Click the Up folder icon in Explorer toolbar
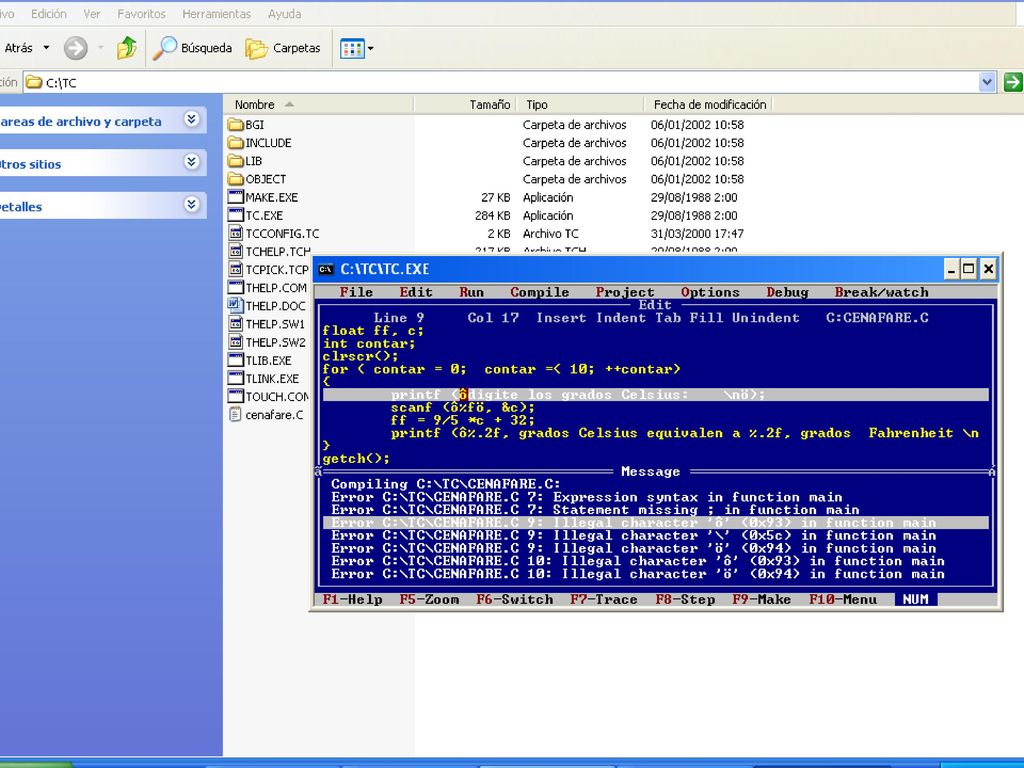Viewport: 1024px width, 768px height. click(x=126, y=48)
